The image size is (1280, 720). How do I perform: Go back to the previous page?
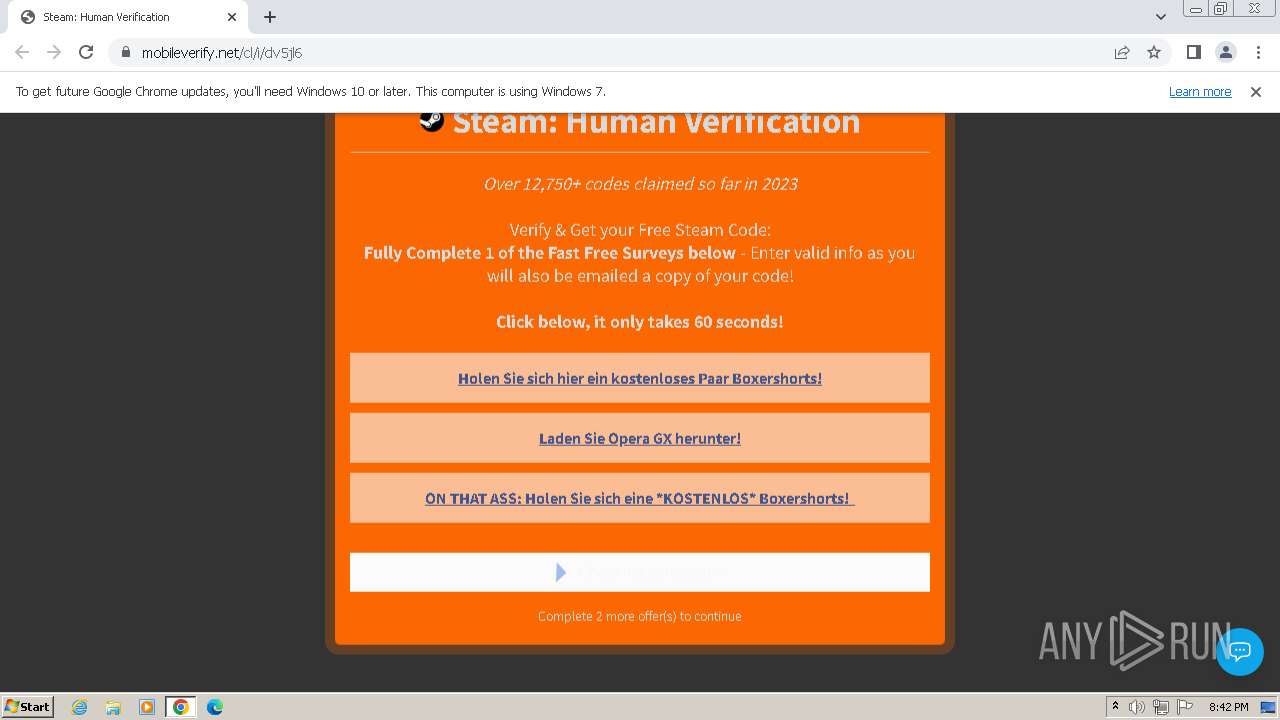[22, 52]
